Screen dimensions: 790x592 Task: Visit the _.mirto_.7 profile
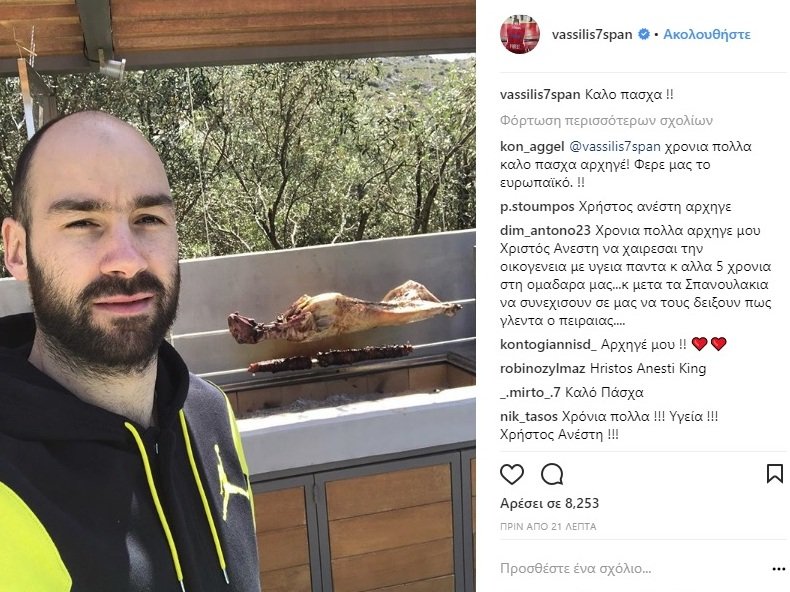coord(531,392)
